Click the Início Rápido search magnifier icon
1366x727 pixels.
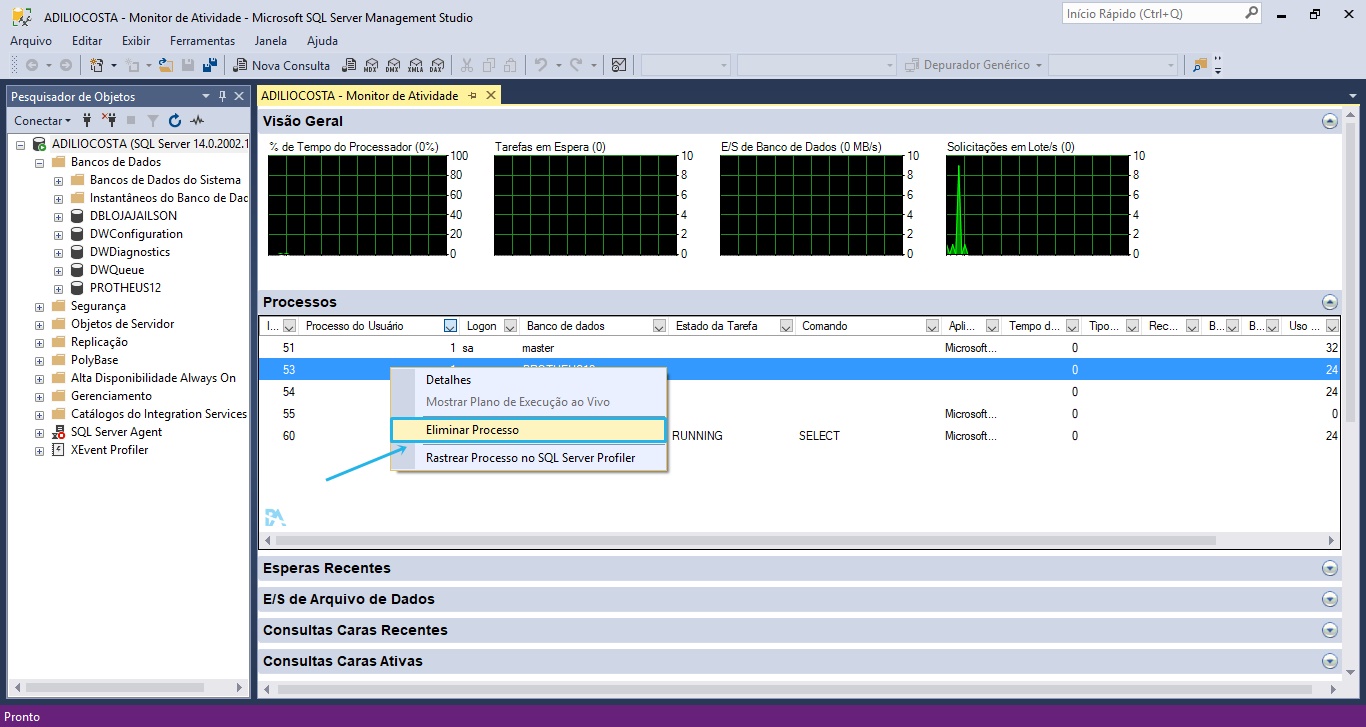tap(1251, 14)
